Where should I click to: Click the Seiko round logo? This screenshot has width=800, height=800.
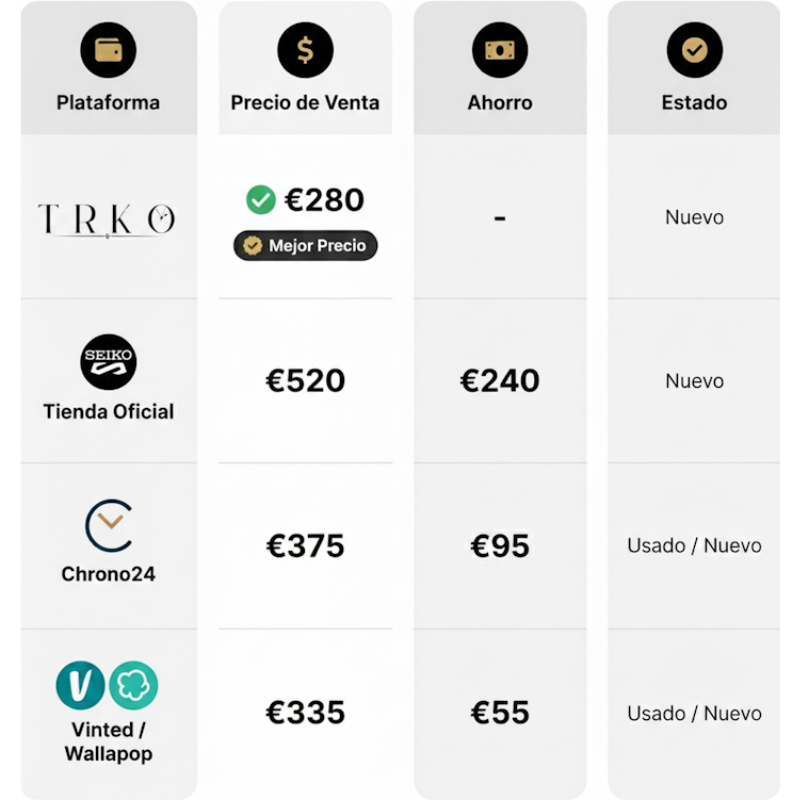tap(108, 361)
